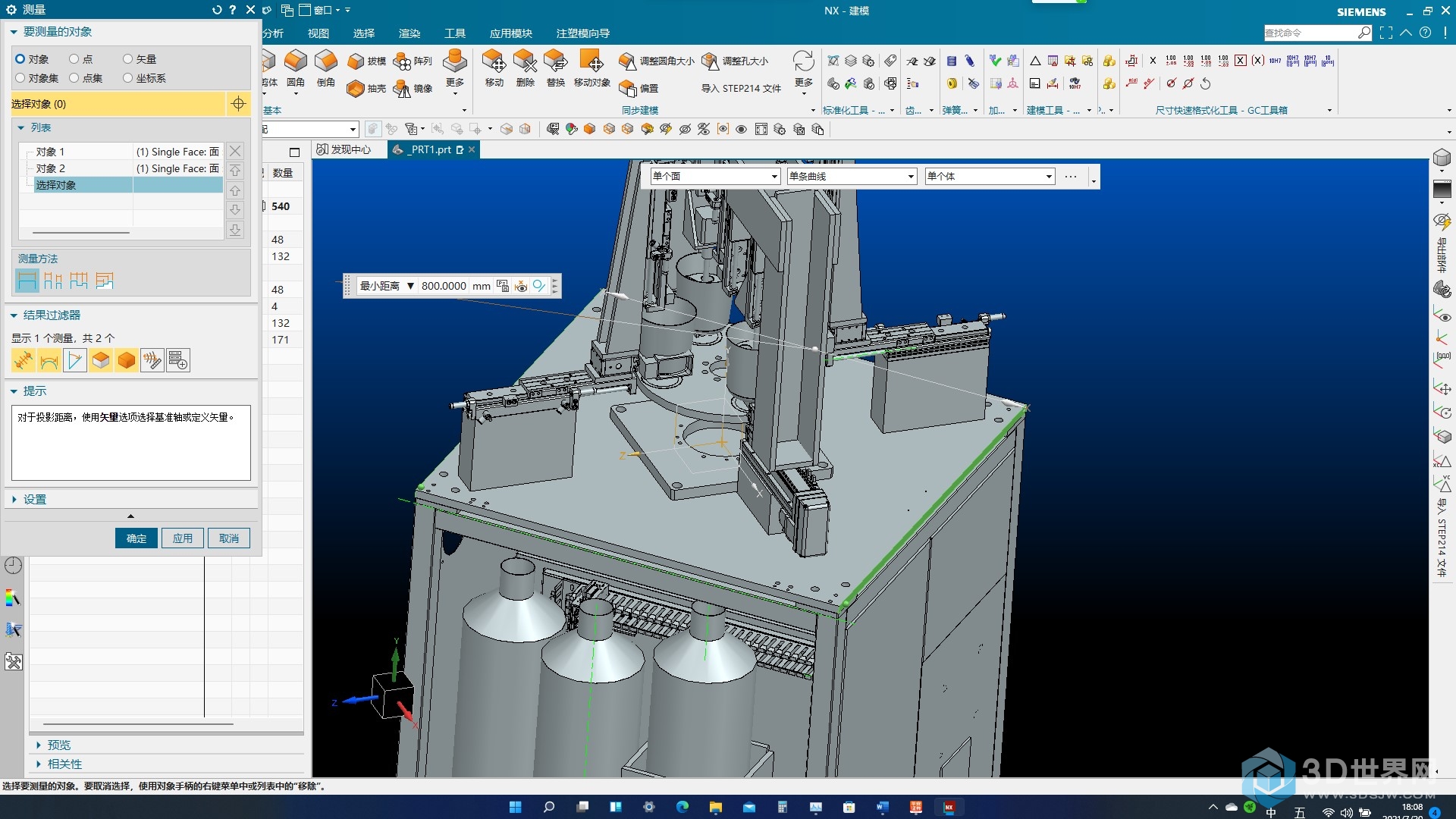Select the Pattern (阵列) feature tool
The image size is (1456, 819).
pos(413,61)
